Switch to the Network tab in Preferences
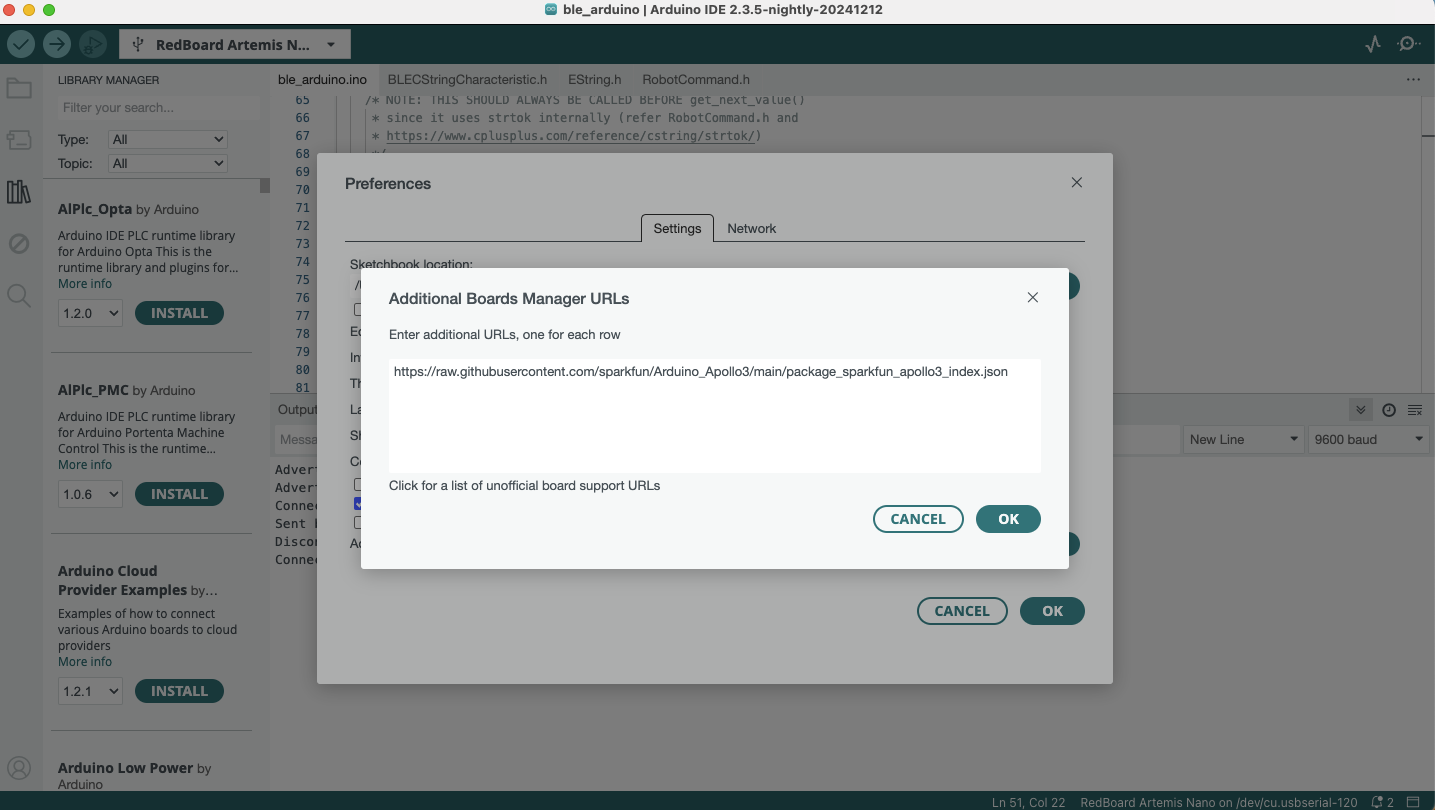Viewport: 1435px width, 810px height. point(752,228)
